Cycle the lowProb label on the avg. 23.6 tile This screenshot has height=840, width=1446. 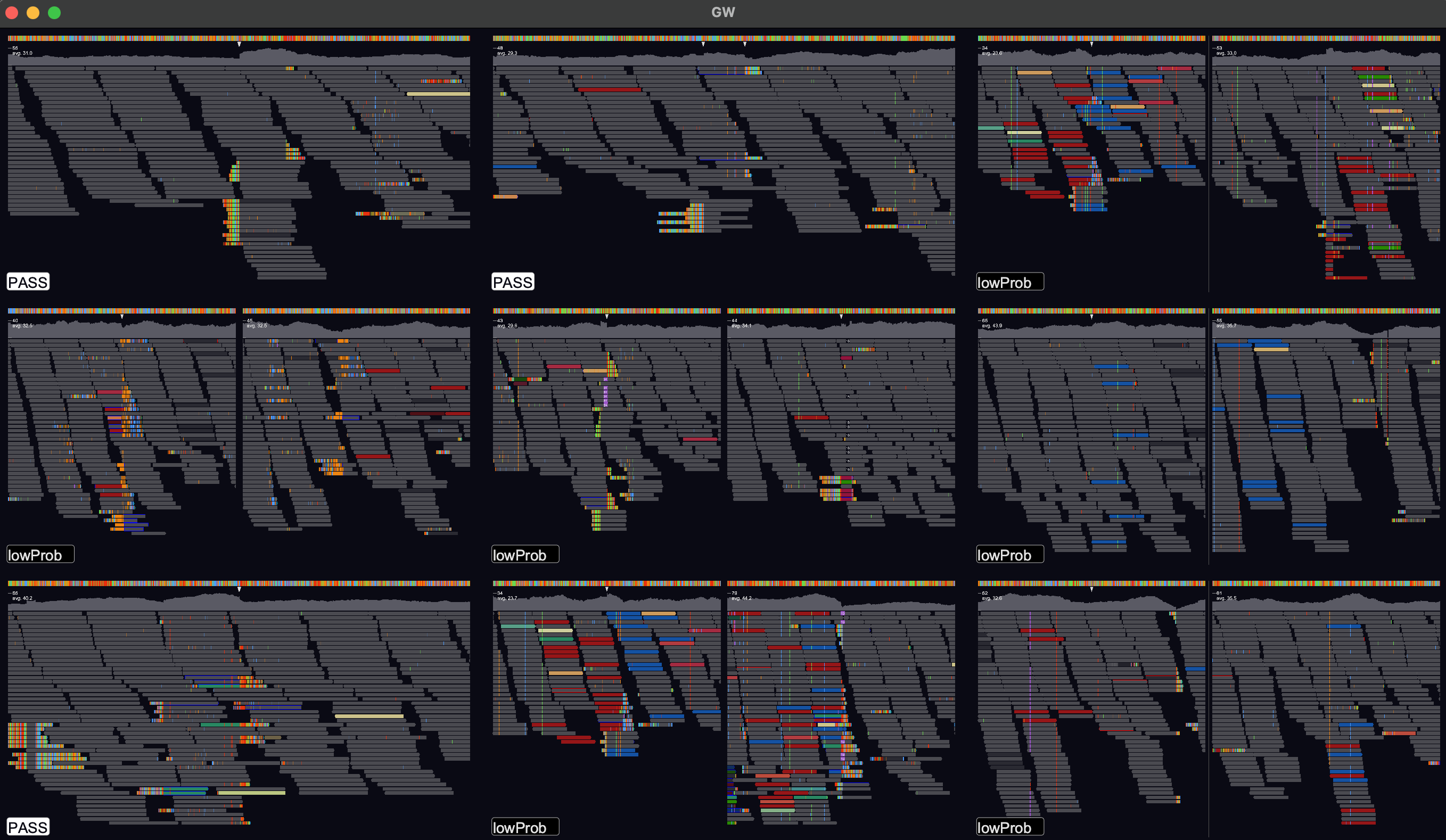point(1009,282)
